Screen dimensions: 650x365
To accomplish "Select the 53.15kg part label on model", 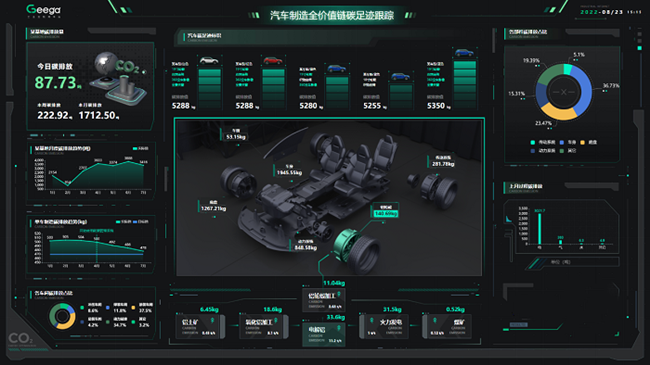I will [235, 134].
